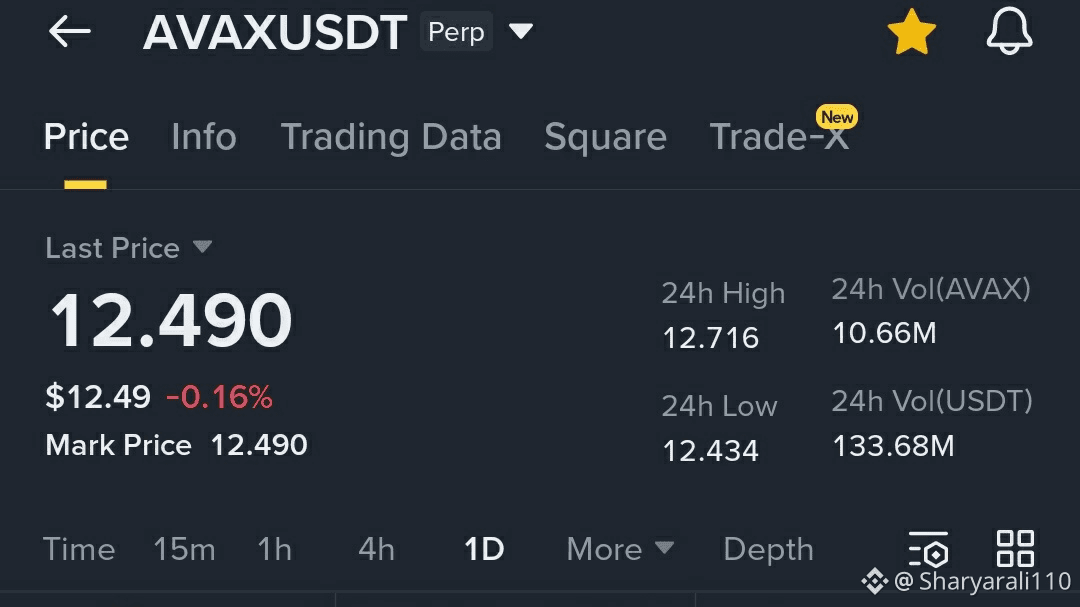Switch to the Info tab
The image size is (1080, 607).
(x=203, y=137)
